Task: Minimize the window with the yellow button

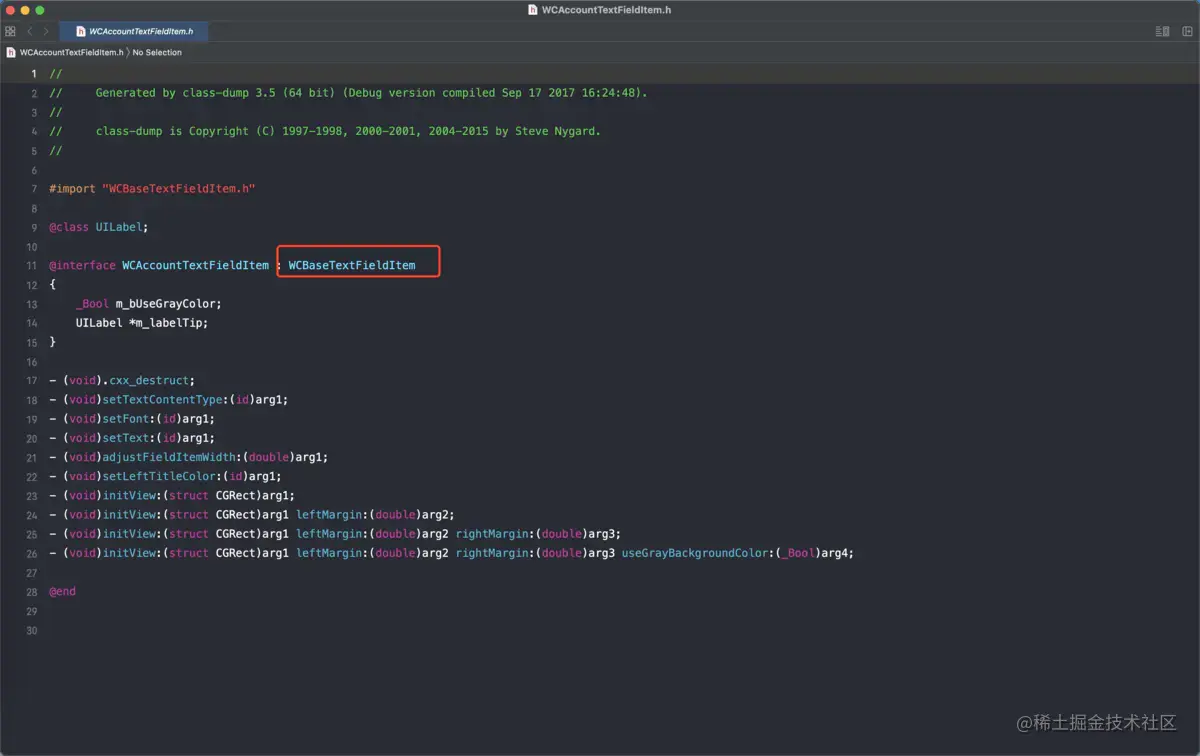Action: (x=25, y=10)
